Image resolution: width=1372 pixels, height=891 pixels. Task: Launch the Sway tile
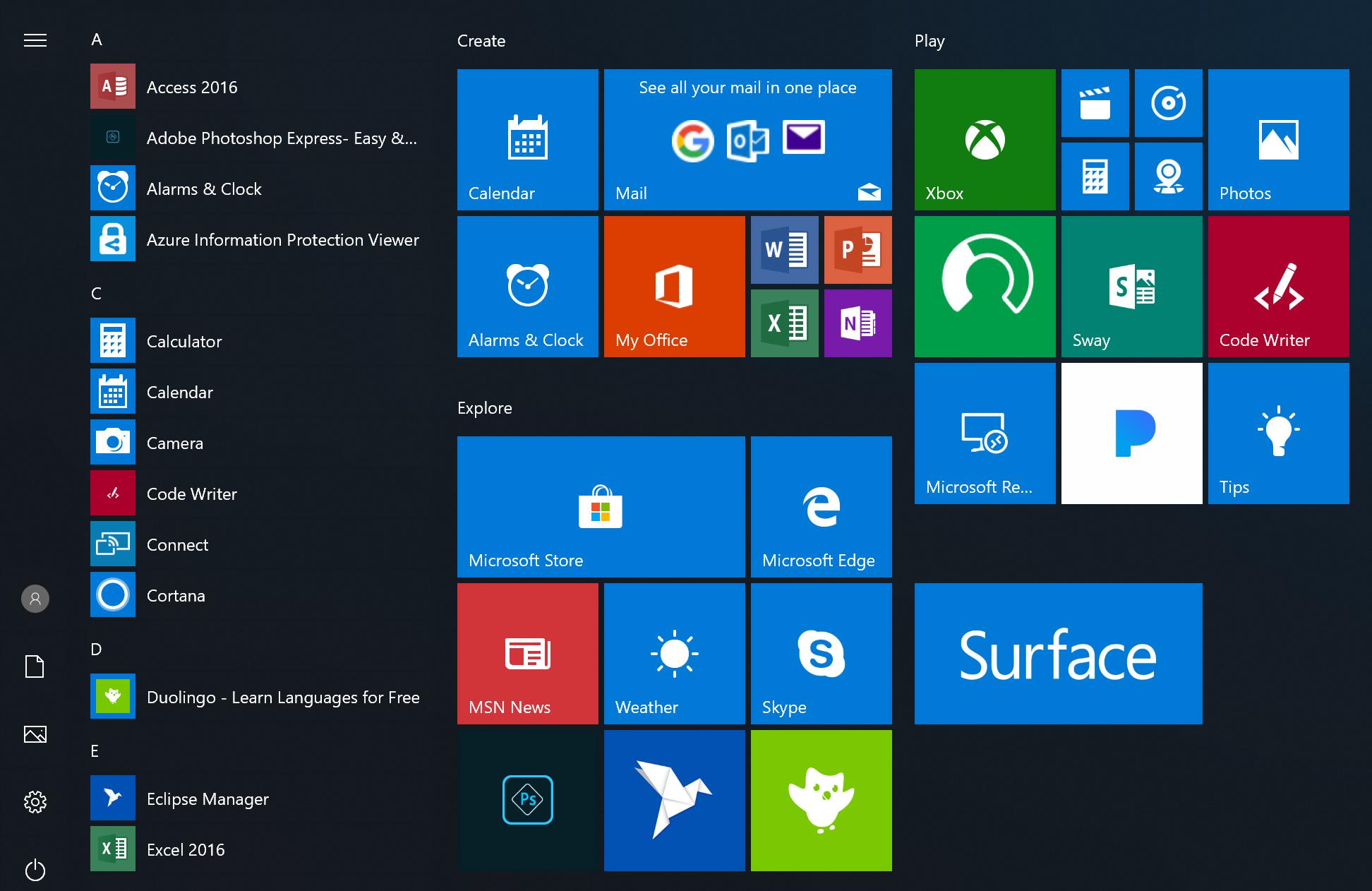coord(1131,286)
